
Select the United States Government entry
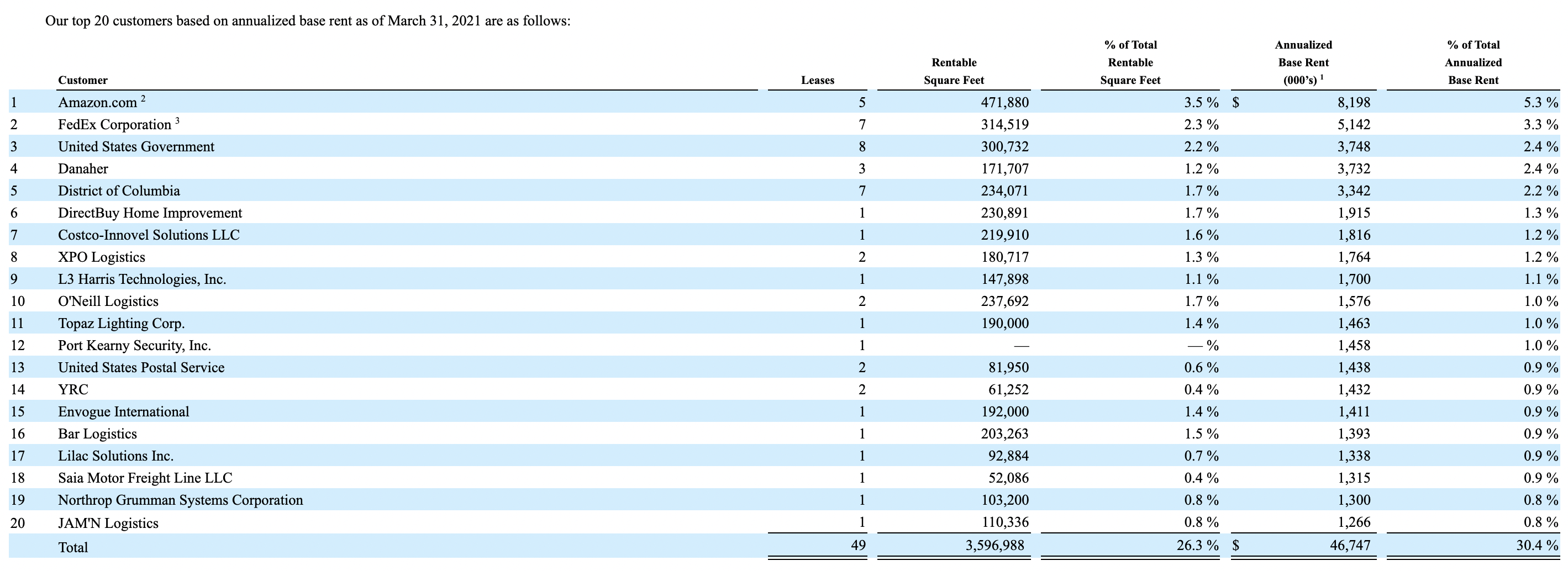[x=136, y=146]
